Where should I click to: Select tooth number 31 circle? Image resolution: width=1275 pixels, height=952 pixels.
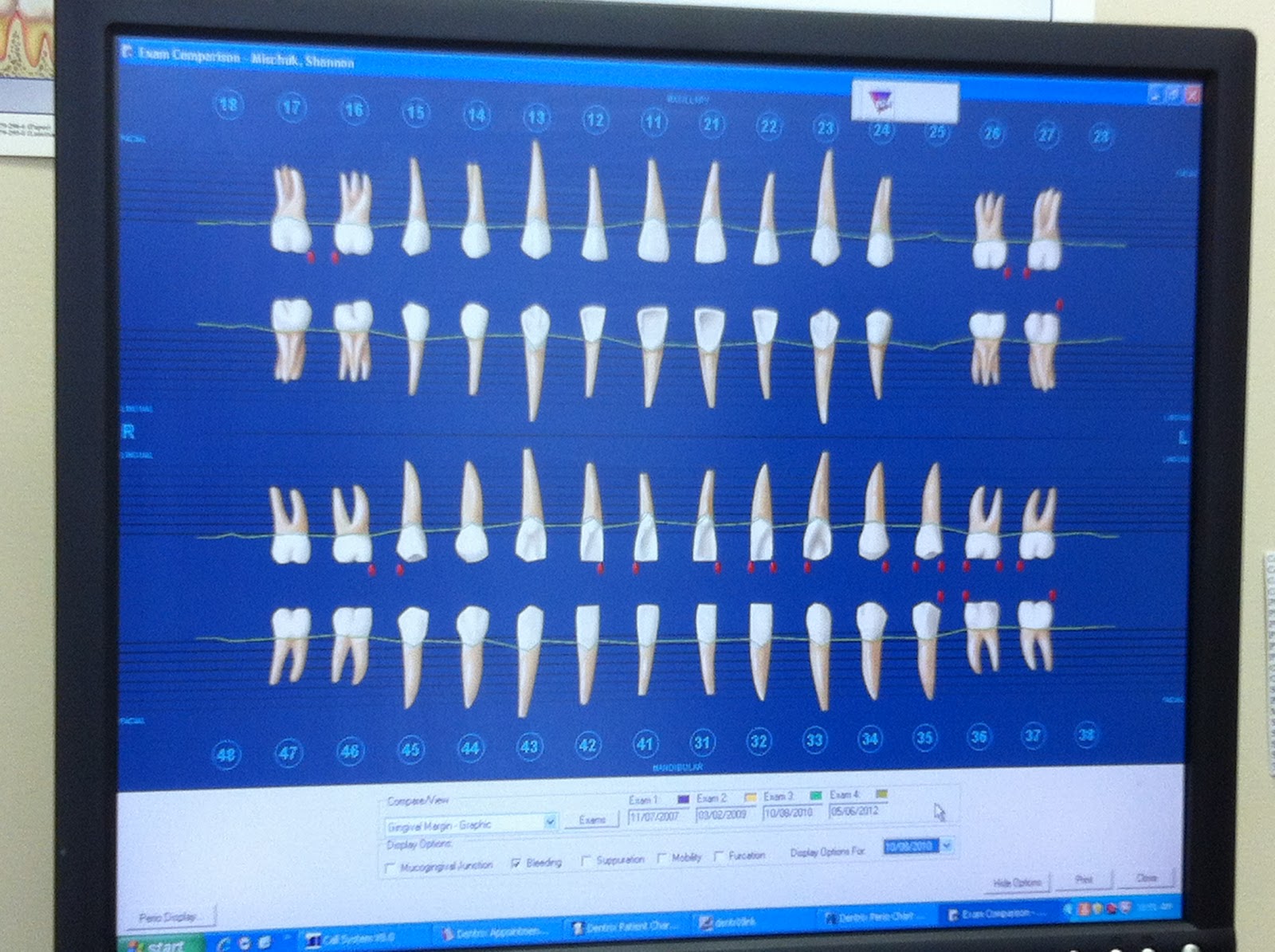702,742
